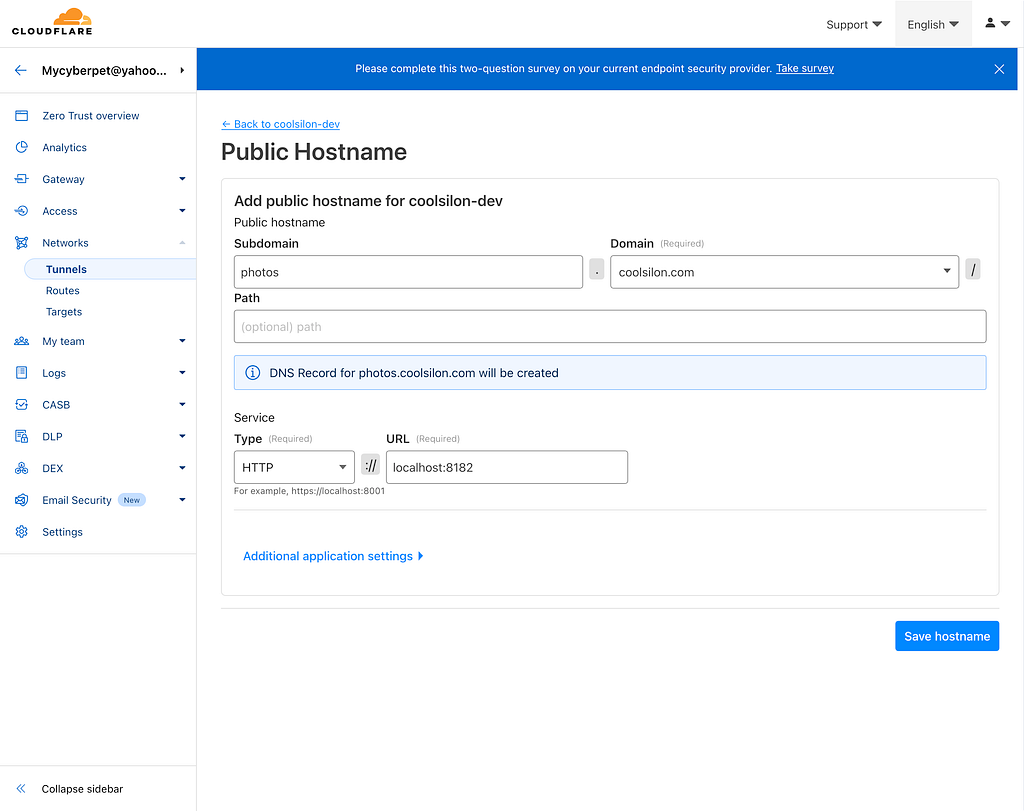
Task: Open the user profile icon menu
Action: tap(997, 24)
